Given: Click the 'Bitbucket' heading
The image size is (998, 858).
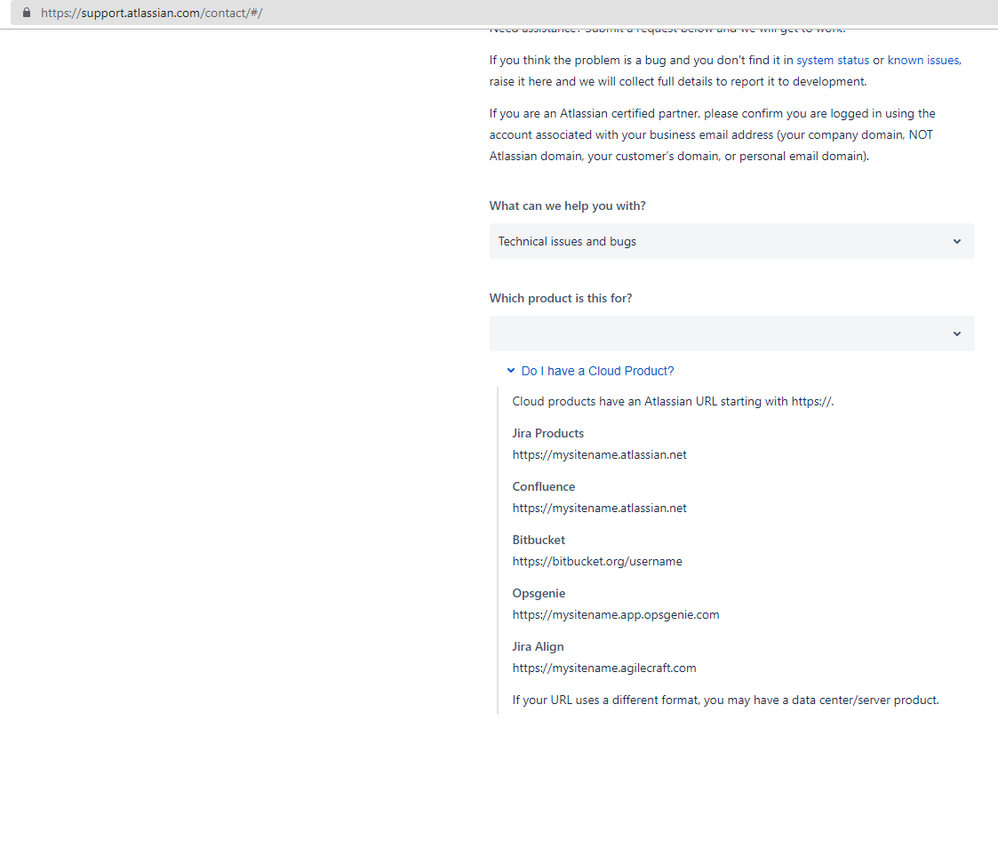Looking at the screenshot, I should (x=538, y=540).
